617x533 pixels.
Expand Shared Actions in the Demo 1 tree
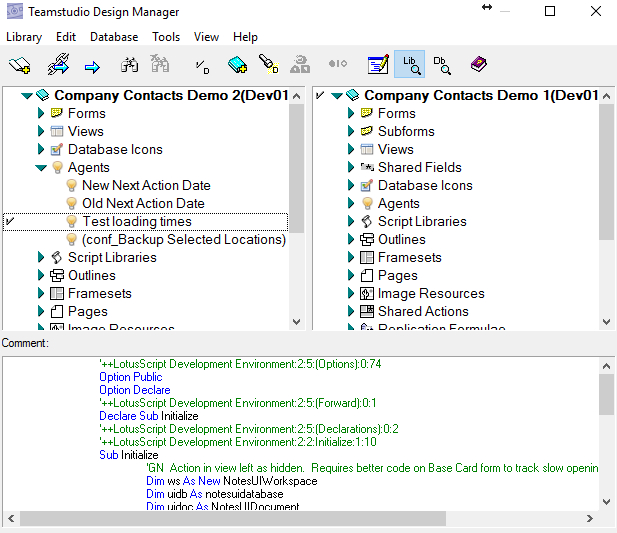[x=351, y=311]
